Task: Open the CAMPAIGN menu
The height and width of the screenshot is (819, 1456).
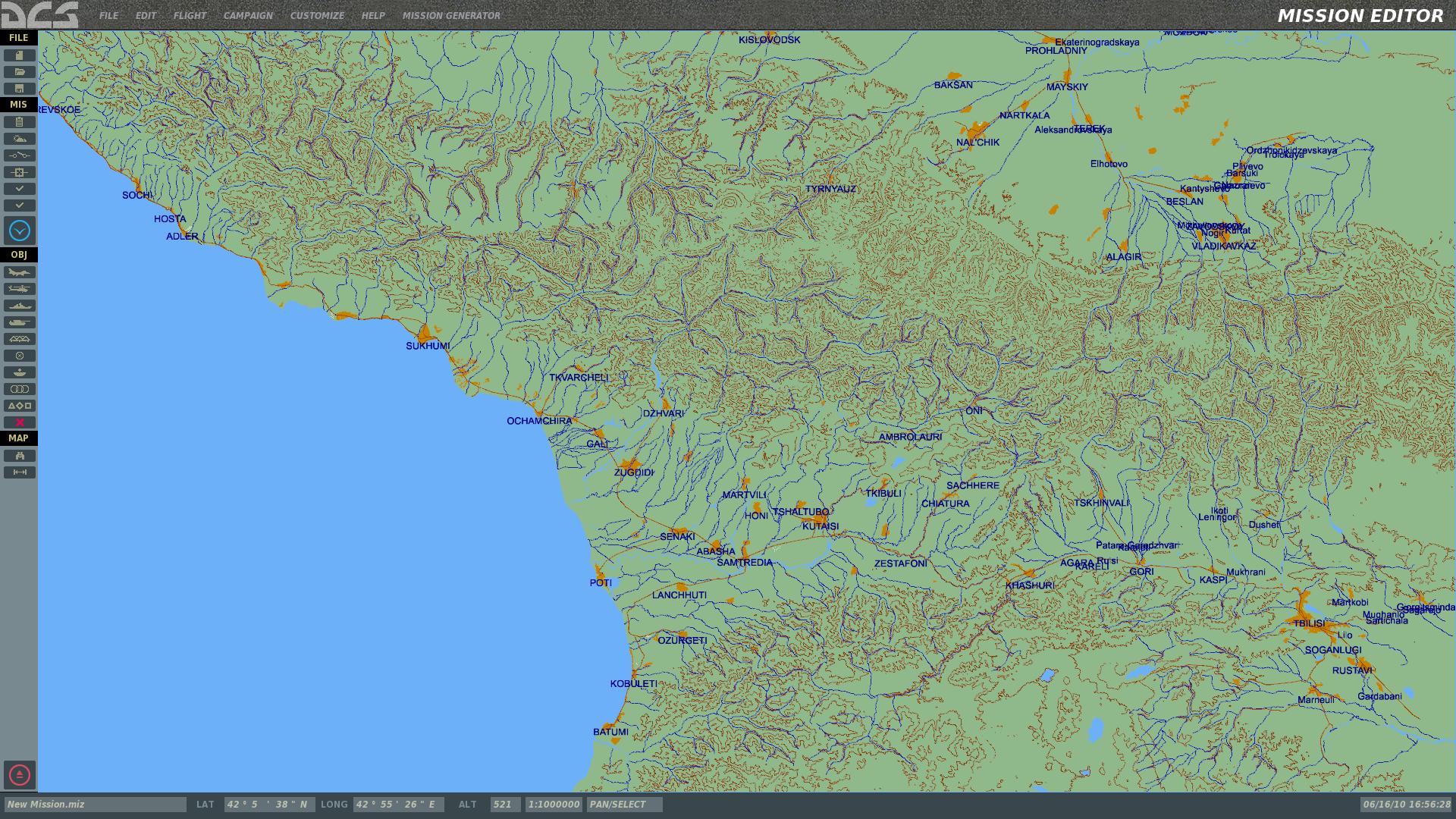Action: click(x=248, y=16)
